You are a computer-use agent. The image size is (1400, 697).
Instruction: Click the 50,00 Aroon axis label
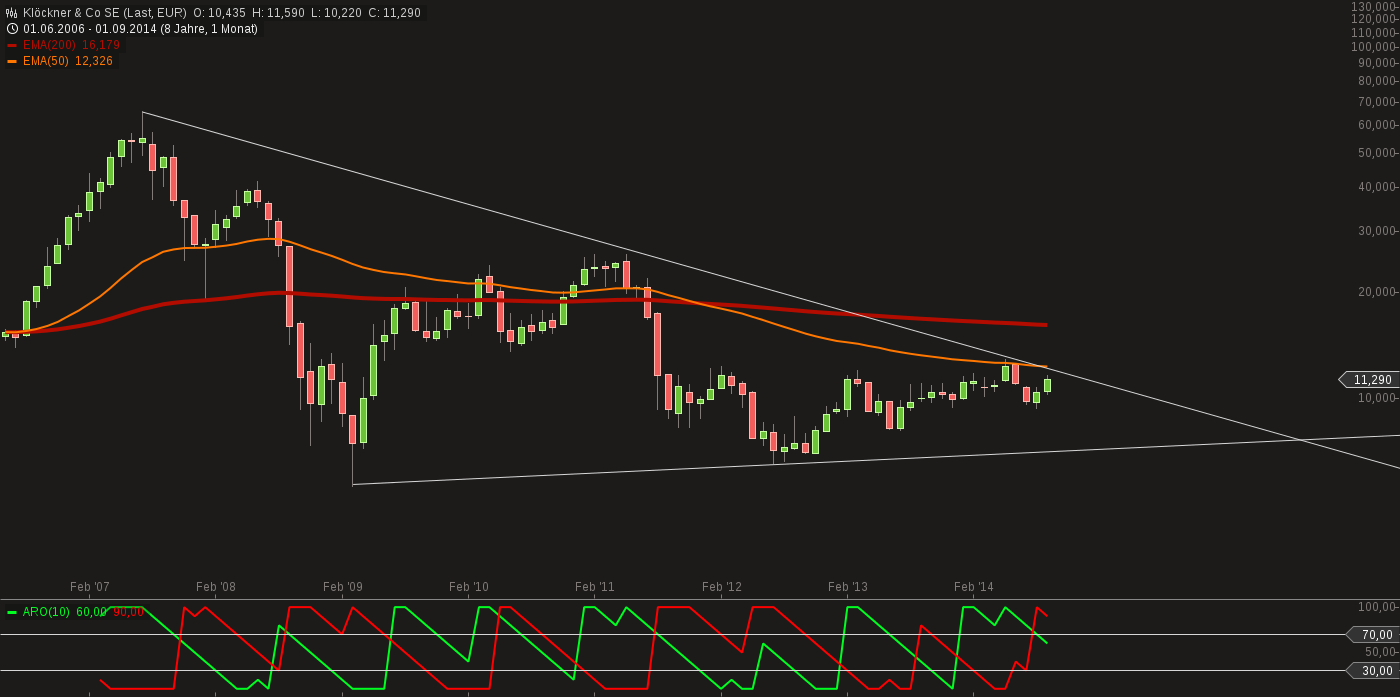pyautogui.click(x=1380, y=652)
